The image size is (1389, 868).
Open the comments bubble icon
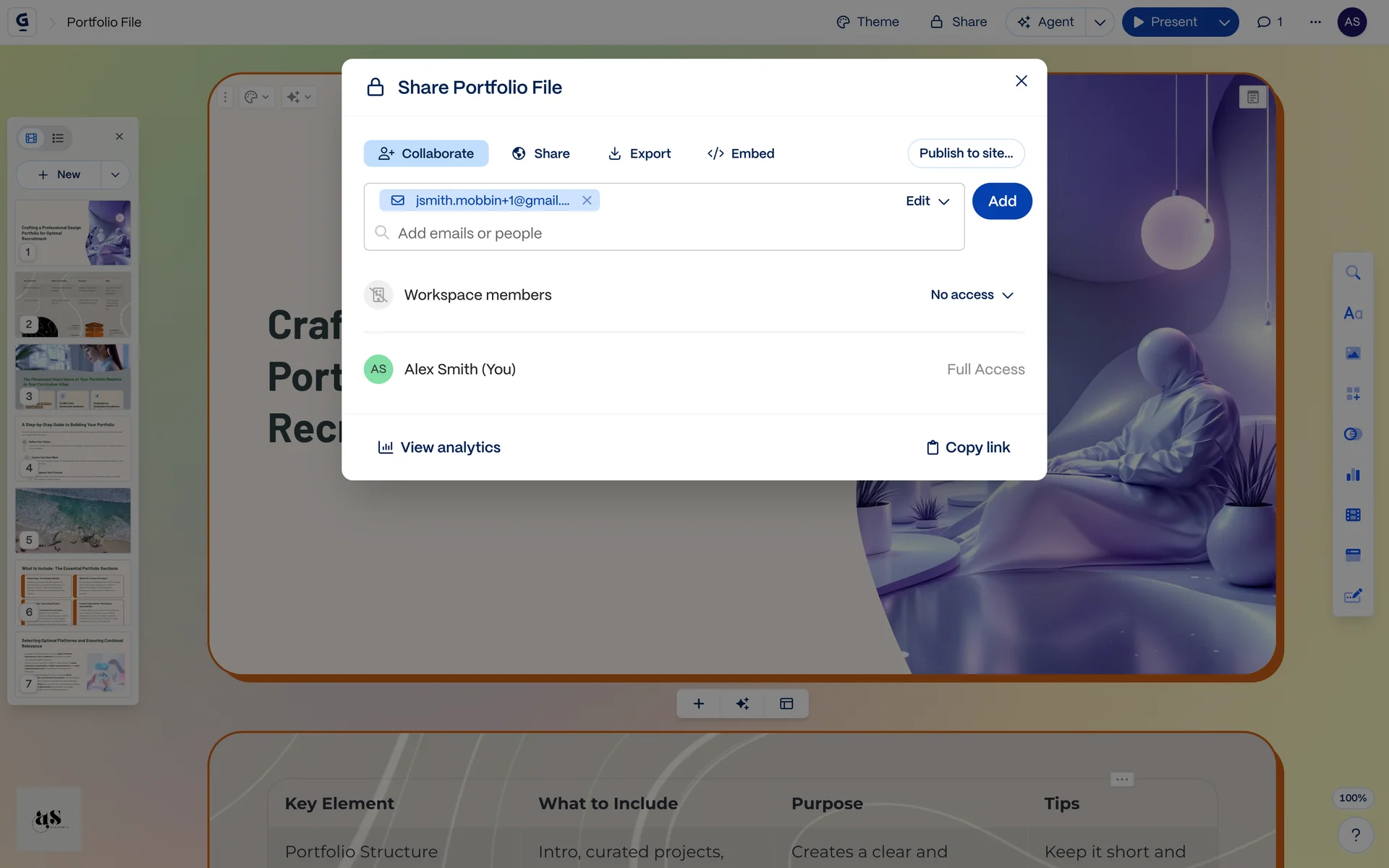(1264, 22)
